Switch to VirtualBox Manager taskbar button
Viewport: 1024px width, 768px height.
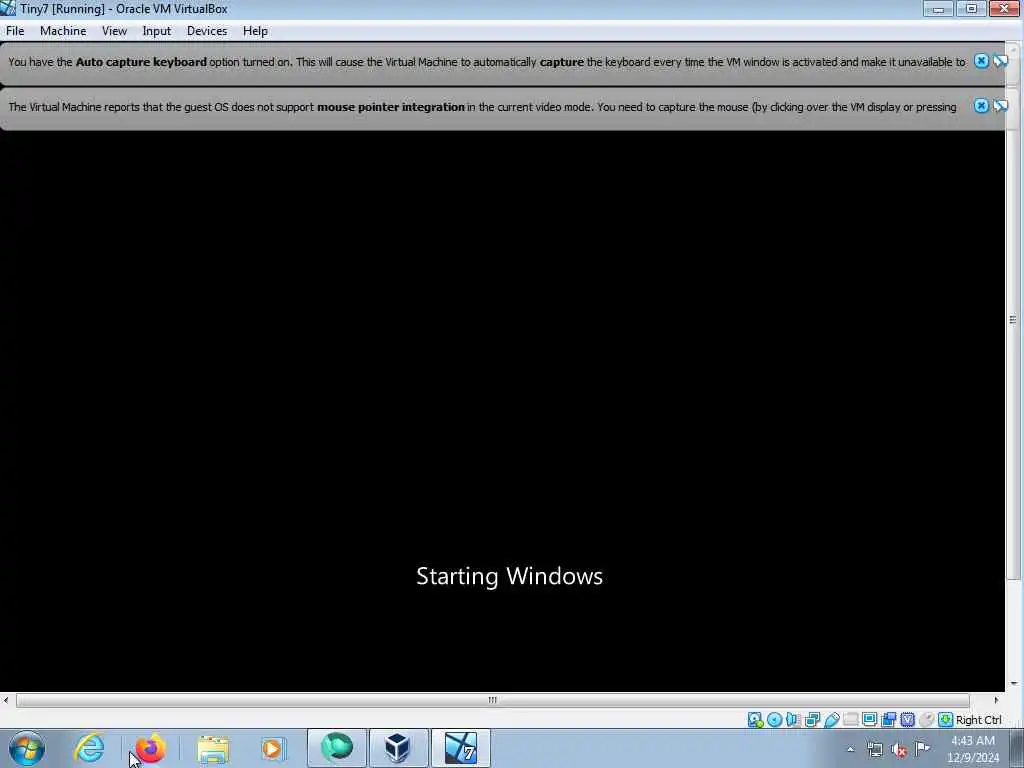398,748
